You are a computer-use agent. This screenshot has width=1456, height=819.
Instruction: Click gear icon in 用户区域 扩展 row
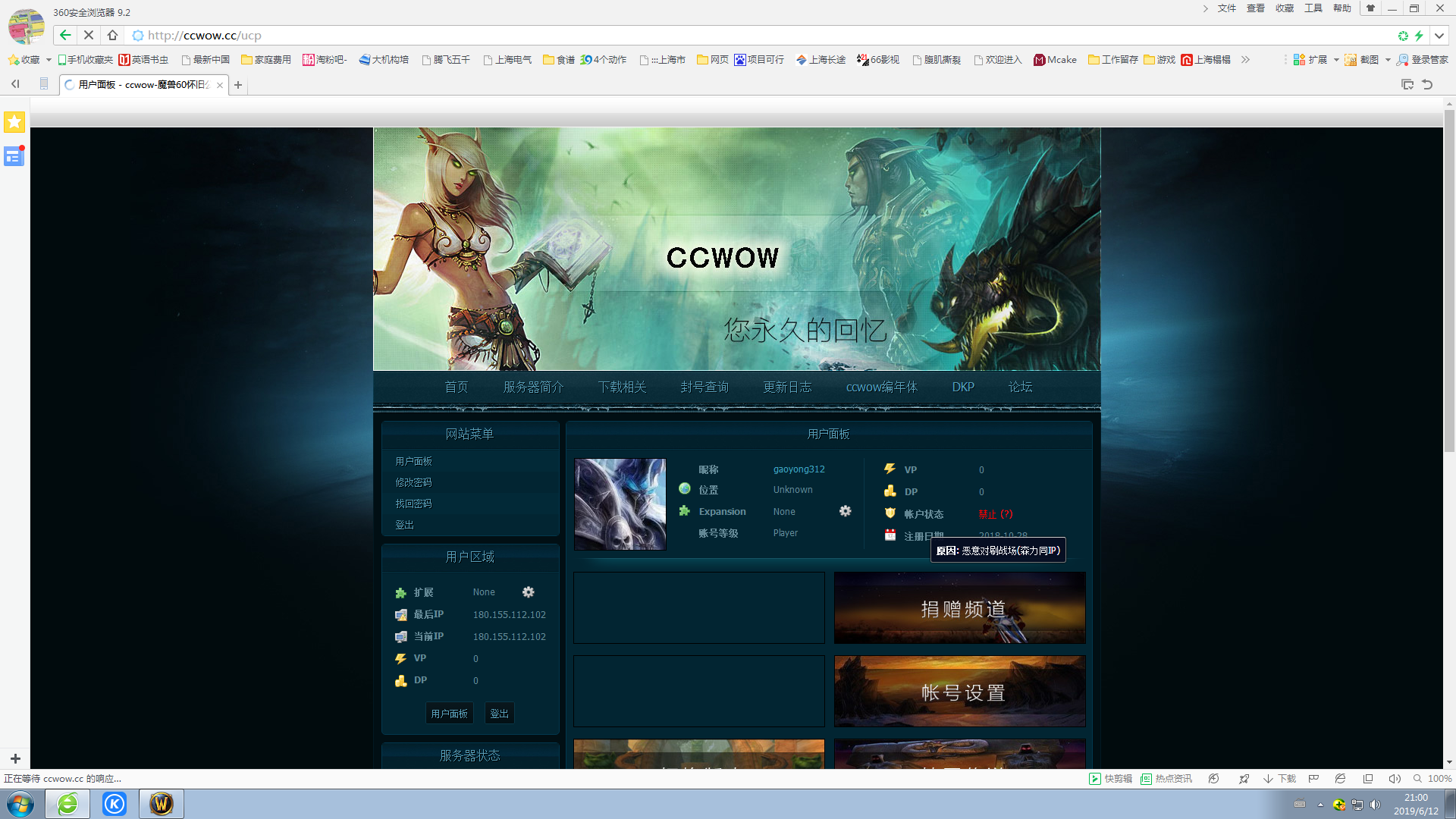529,591
